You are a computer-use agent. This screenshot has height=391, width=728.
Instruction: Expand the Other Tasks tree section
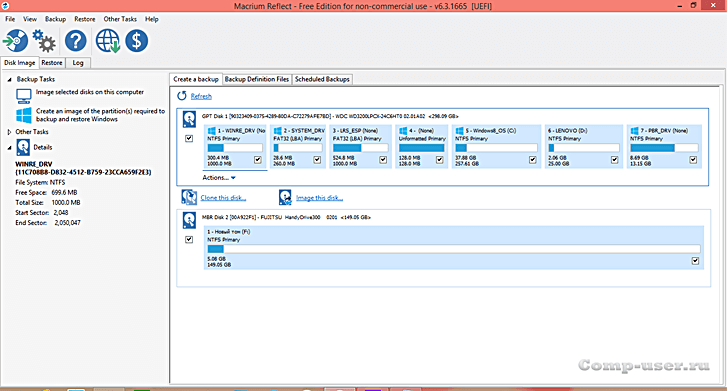point(9,132)
